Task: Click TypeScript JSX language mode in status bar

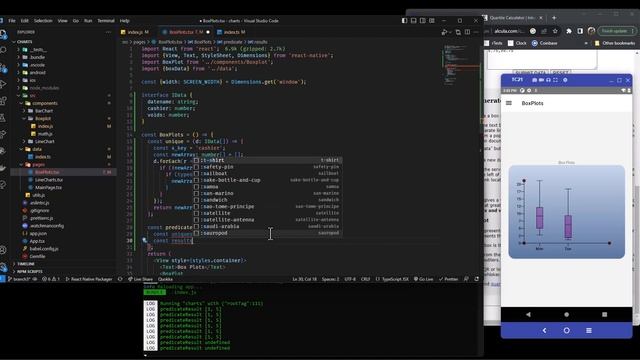Action: (x=392, y=279)
